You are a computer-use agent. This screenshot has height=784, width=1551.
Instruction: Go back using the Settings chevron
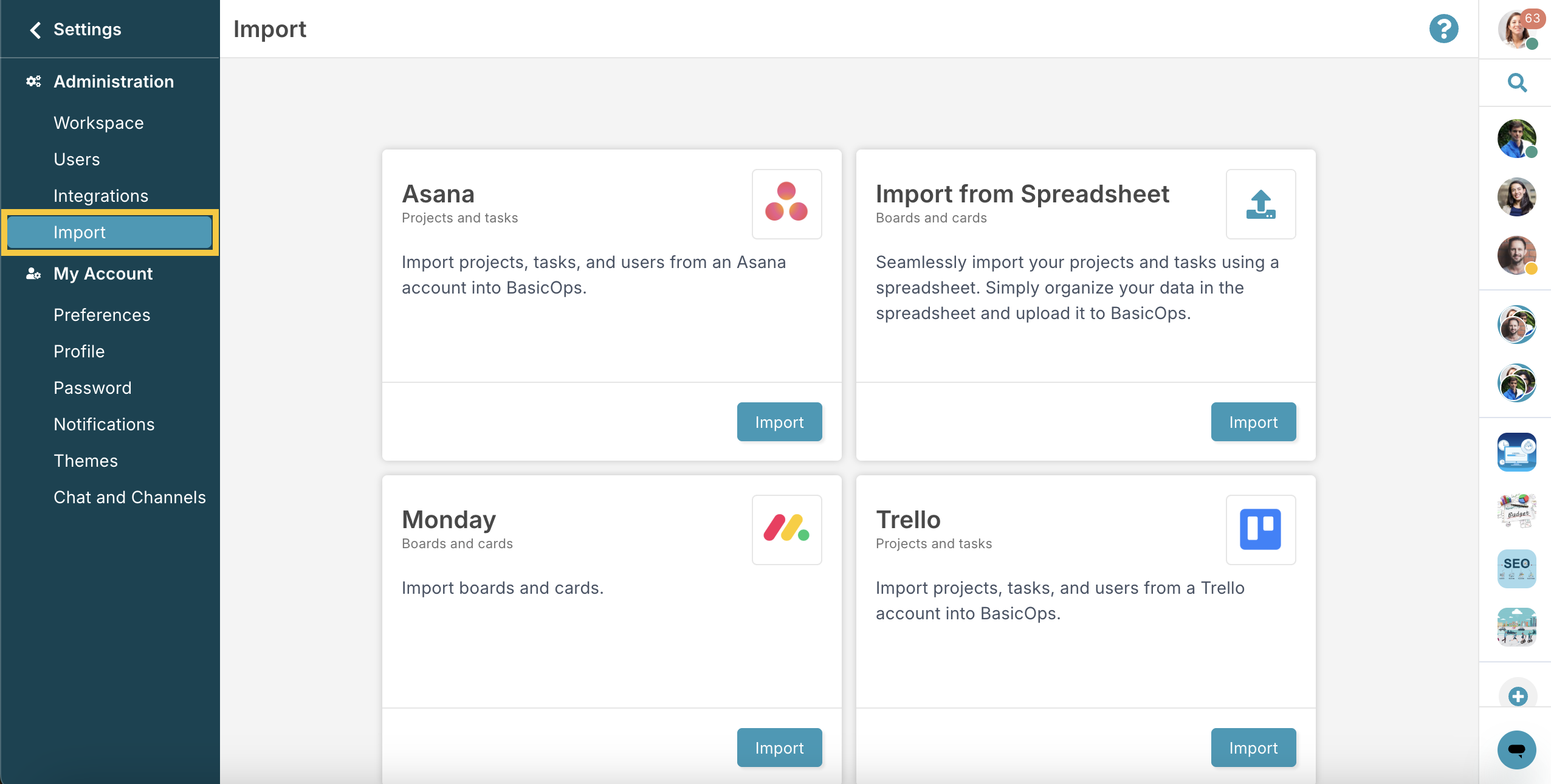[35, 29]
